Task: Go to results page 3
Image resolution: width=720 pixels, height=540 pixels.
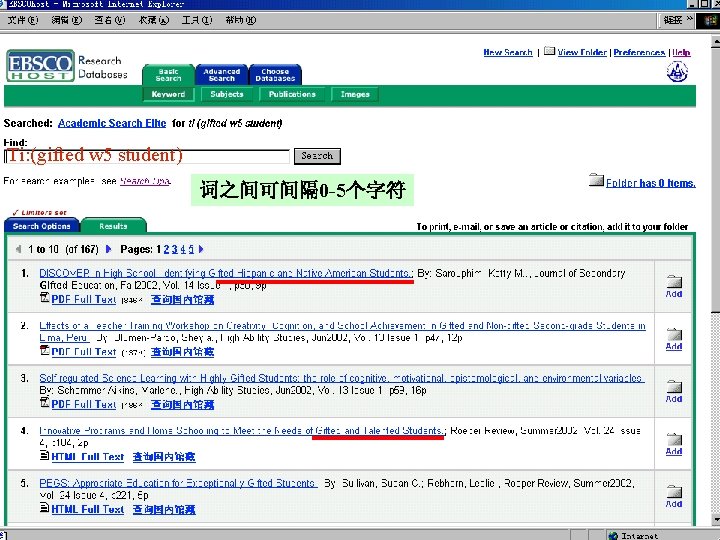Action: click(x=174, y=249)
